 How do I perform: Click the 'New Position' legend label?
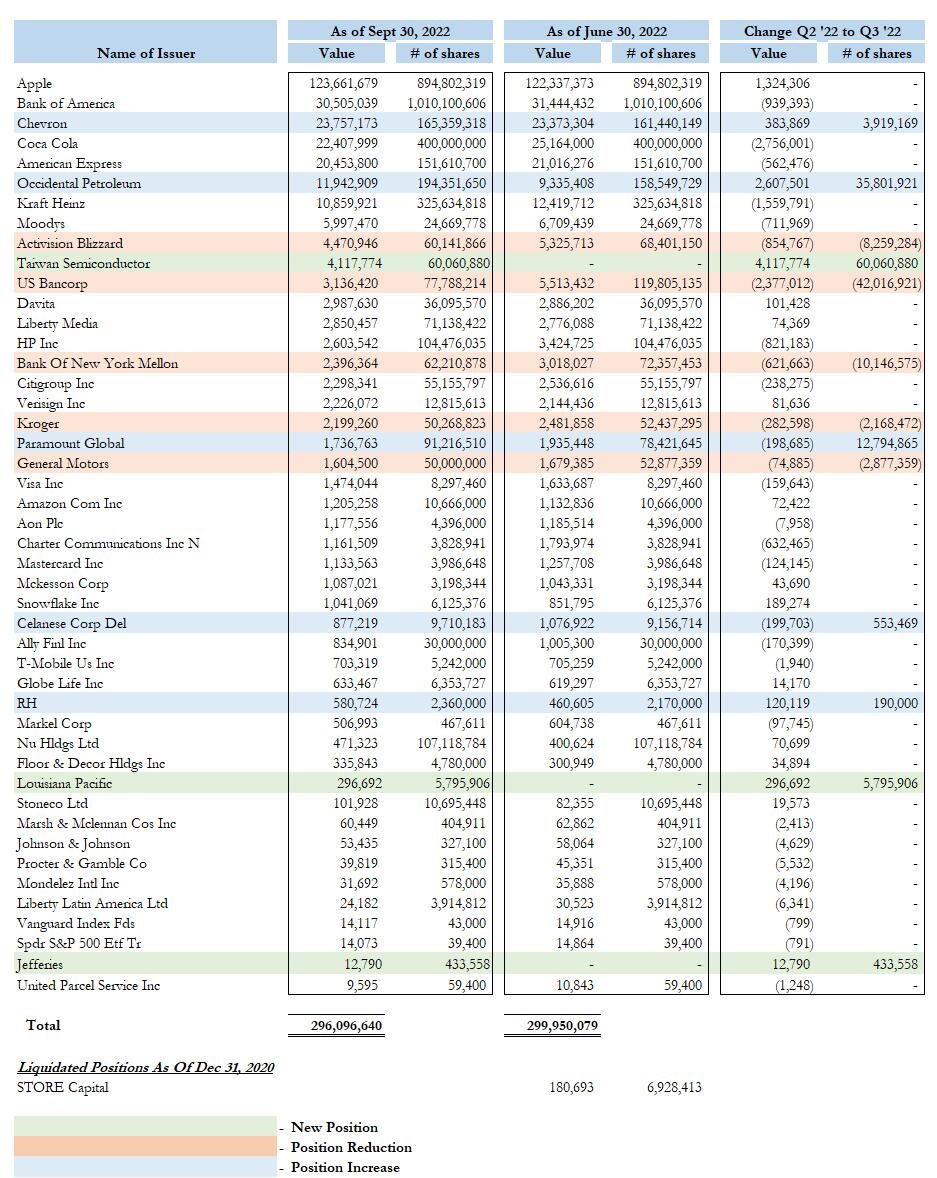pos(334,1128)
